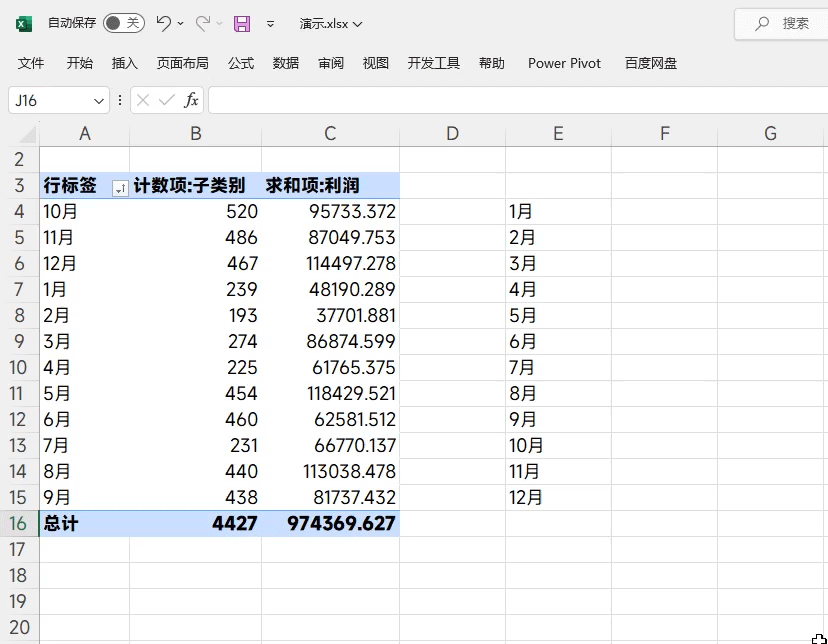This screenshot has height=644, width=828.
Task: Click the Insert Function fx icon
Action: click(x=191, y=100)
